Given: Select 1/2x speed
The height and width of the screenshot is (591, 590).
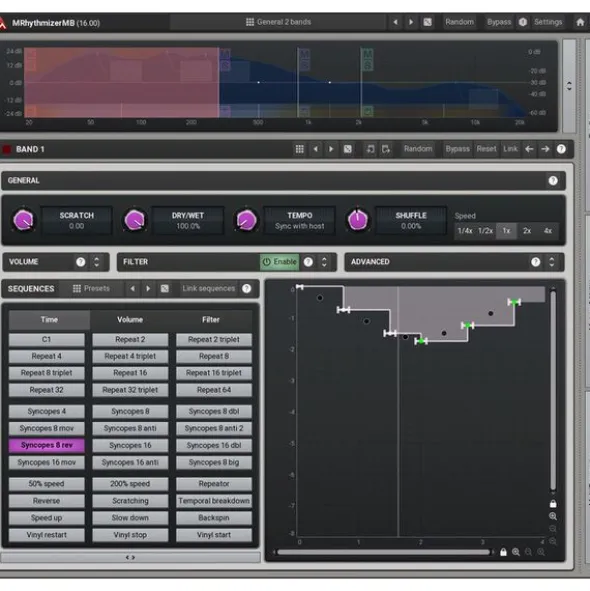Looking at the screenshot, I should 486,231.
